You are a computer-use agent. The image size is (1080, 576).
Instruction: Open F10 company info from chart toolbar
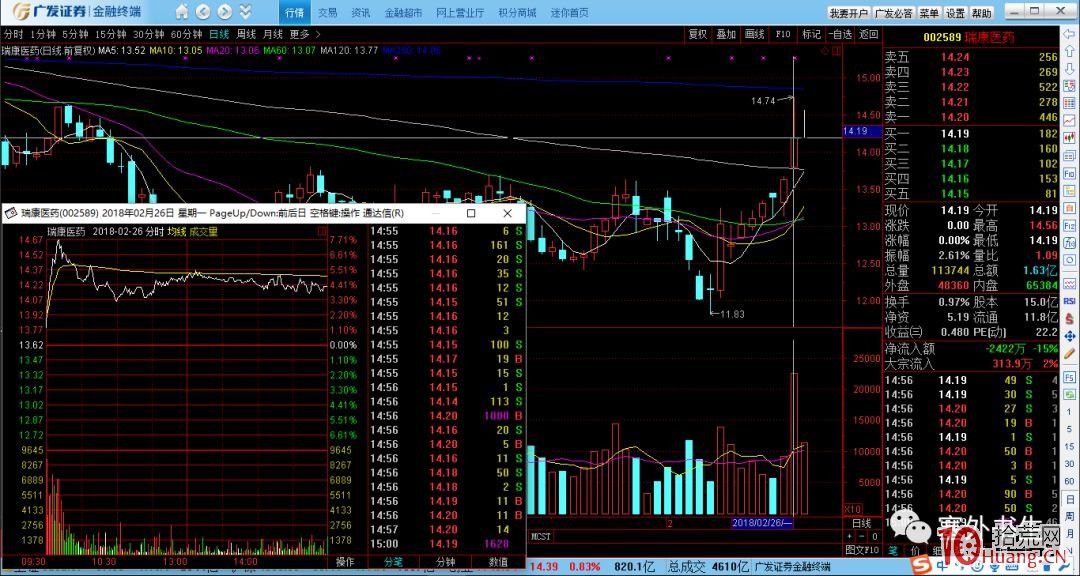(782, 34)
